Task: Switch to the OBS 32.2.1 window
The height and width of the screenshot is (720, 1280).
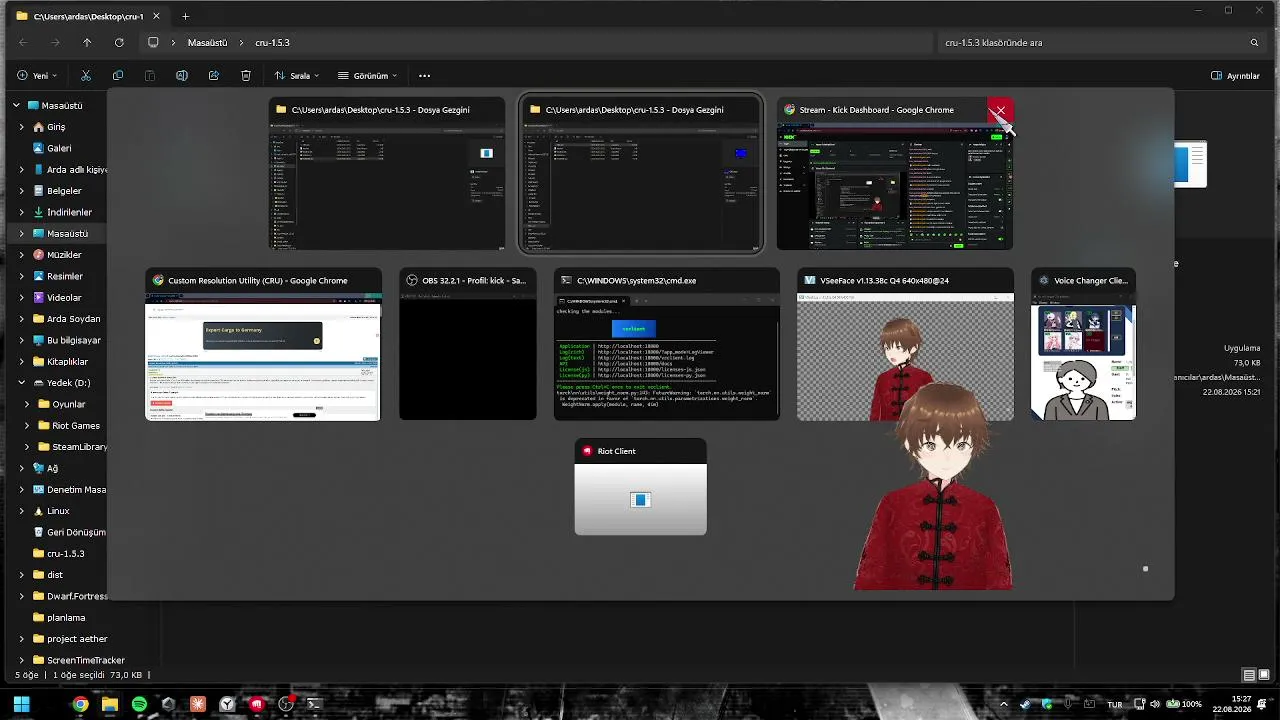Action: pos(468,344)
